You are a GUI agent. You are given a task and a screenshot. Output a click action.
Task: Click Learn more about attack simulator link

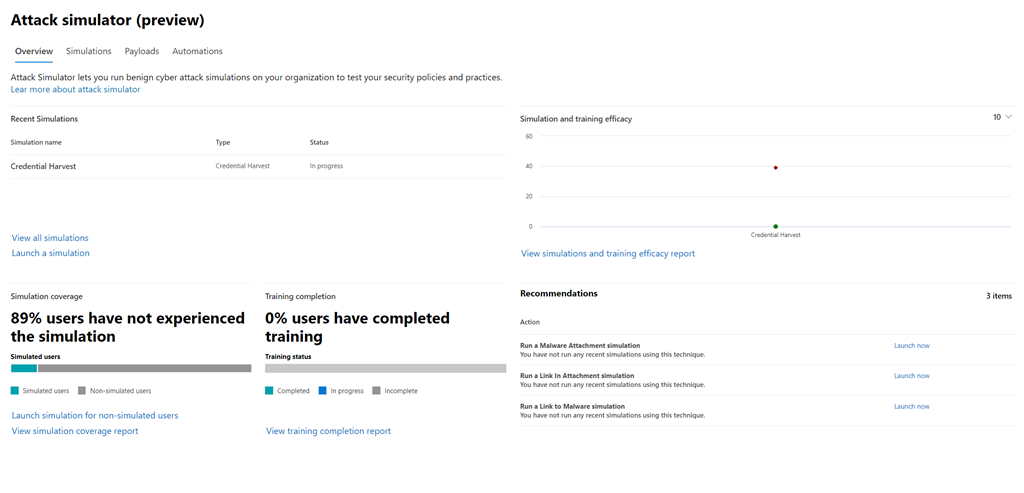click(75, 89)
